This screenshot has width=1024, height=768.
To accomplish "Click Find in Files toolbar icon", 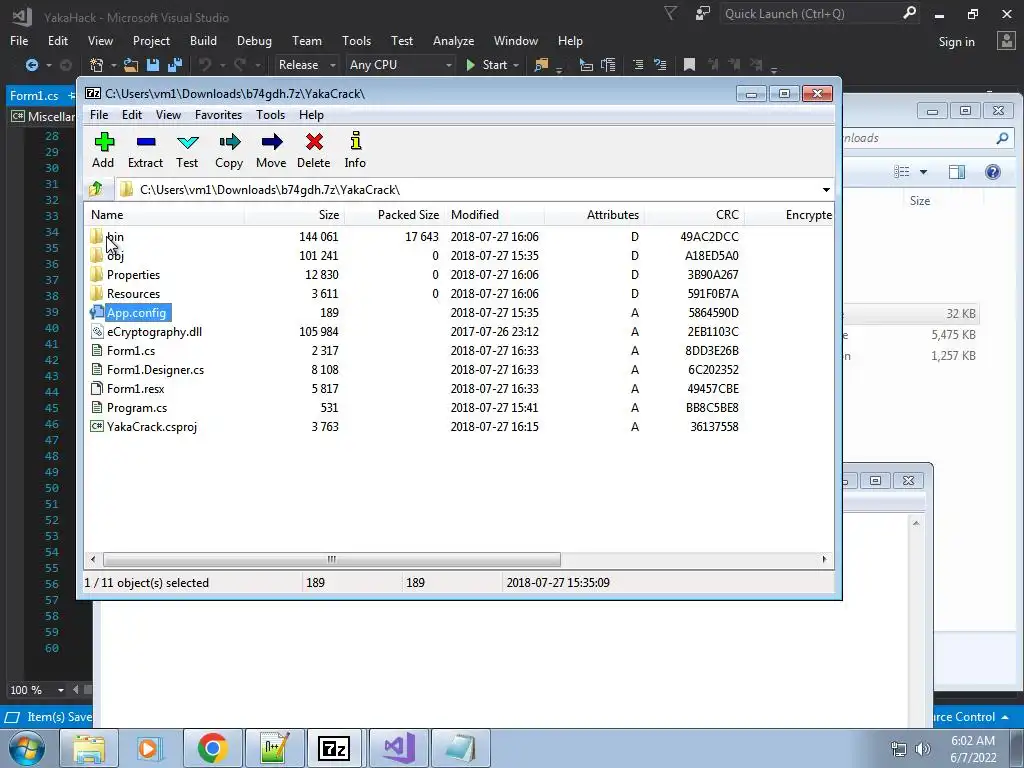I will point(541,65).
